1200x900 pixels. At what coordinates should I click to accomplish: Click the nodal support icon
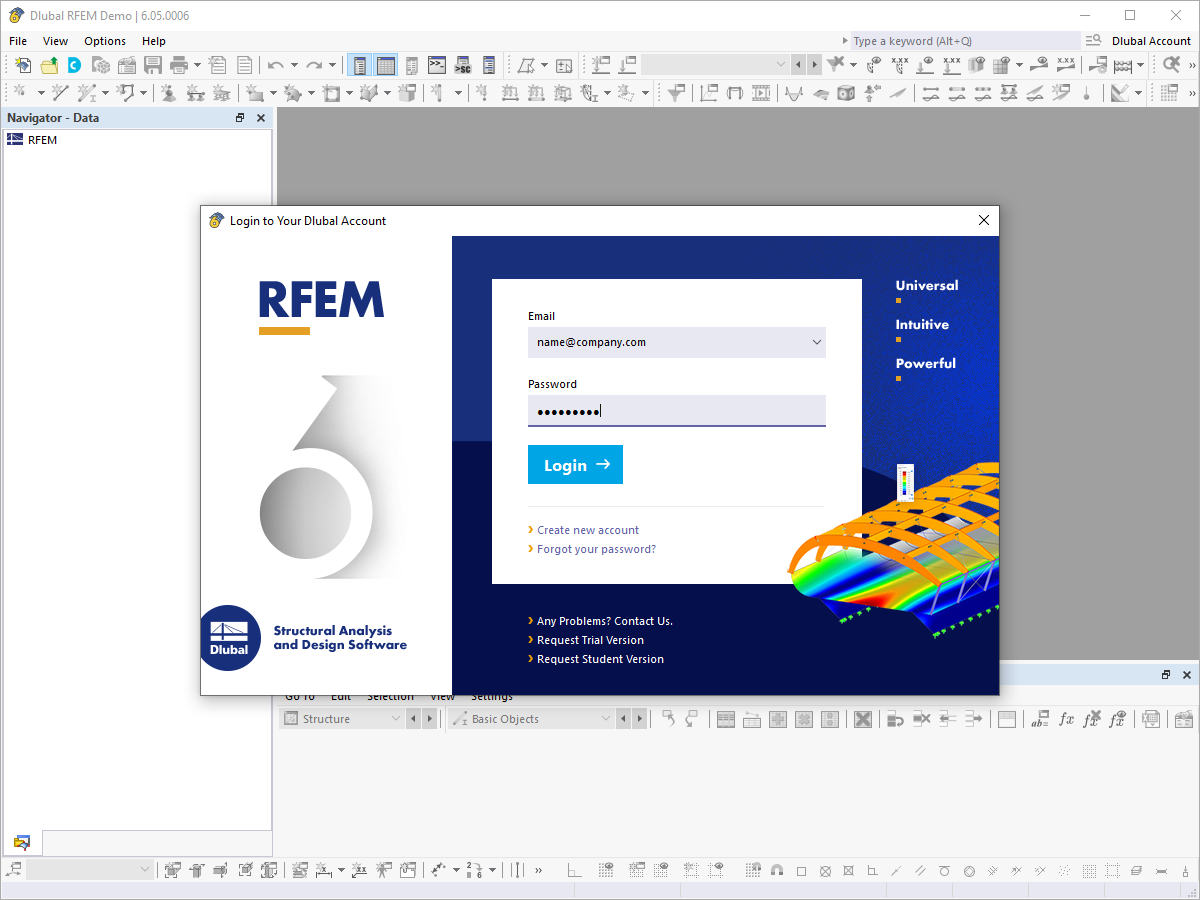click(x=168, y=93)
